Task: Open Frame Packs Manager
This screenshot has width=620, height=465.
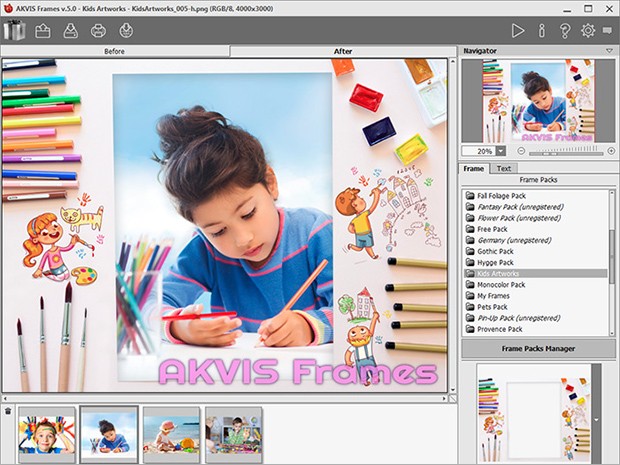Action: pyautogui.click(x=538, y=349)
